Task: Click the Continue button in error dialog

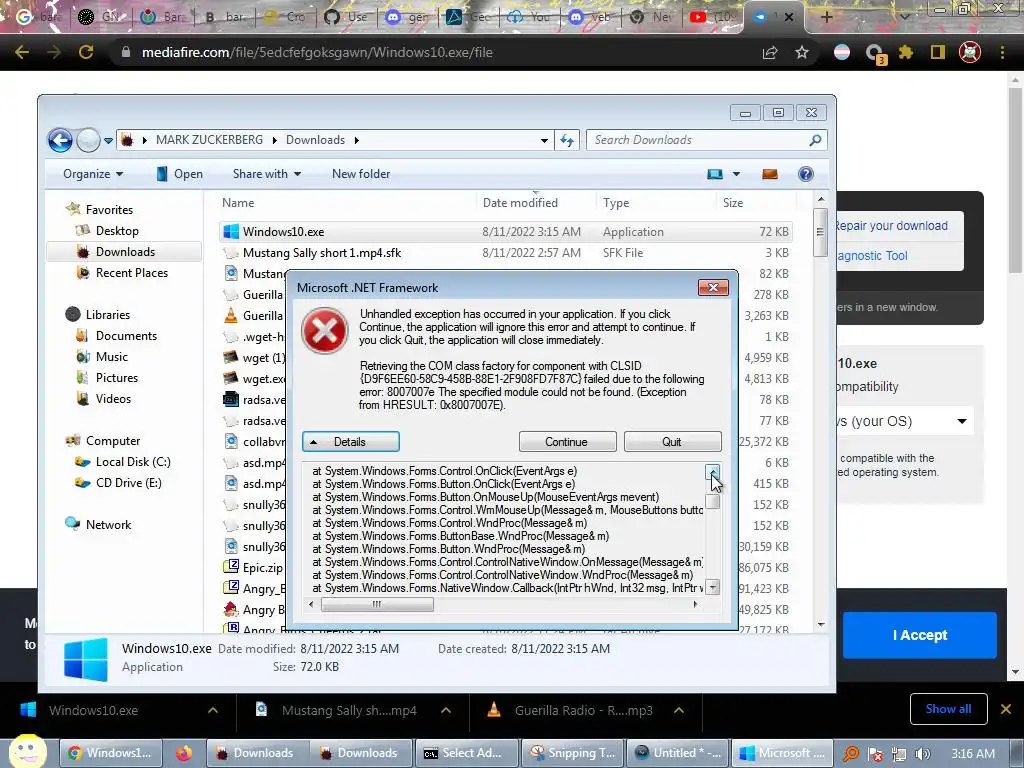Action: (x=567, y=441)
